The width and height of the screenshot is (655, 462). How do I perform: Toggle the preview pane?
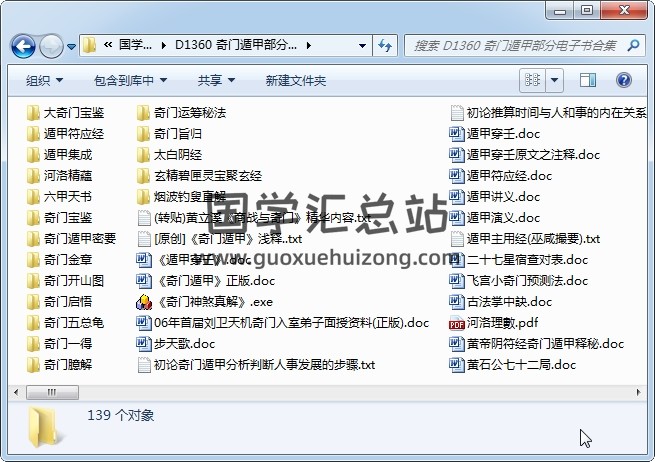pos(588,80)
